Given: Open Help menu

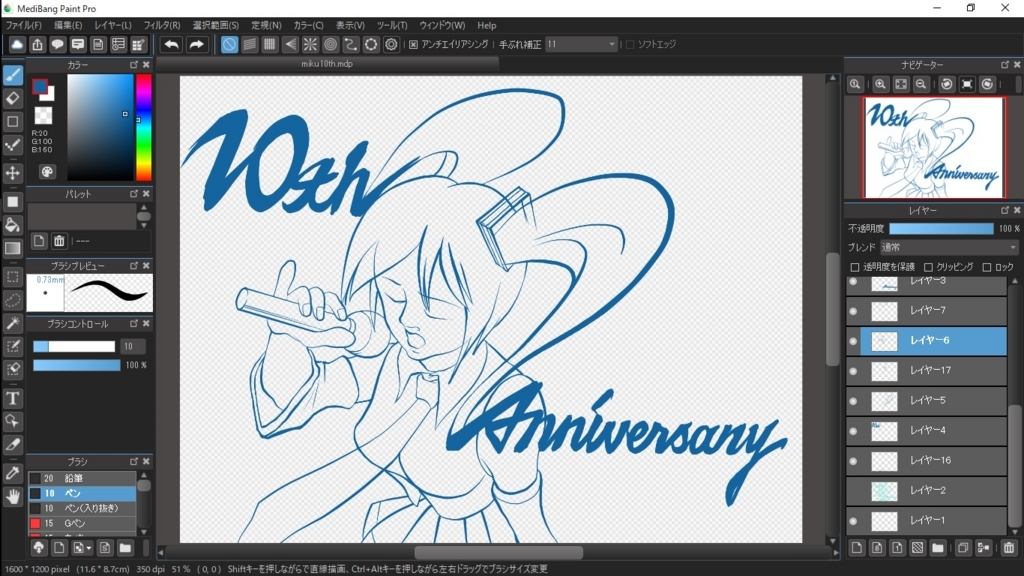Looking at the screenshot, I should (487, 25).
